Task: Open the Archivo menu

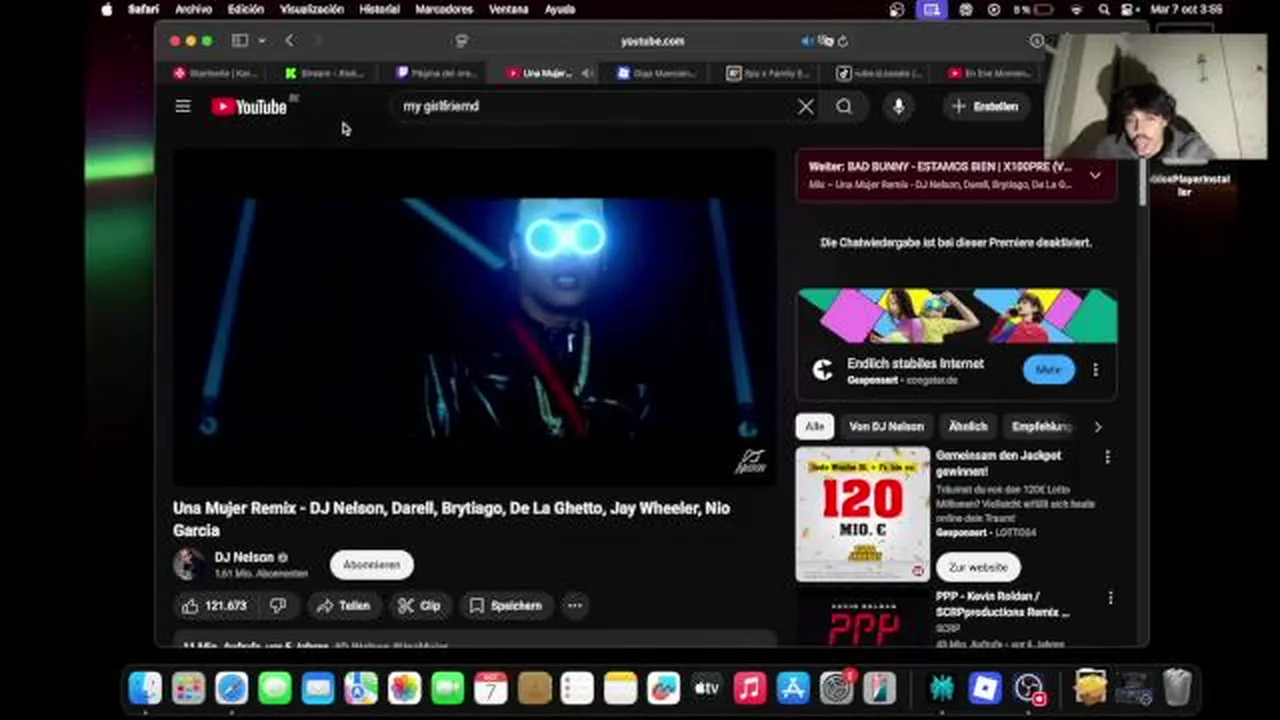Action: point(193,9)
